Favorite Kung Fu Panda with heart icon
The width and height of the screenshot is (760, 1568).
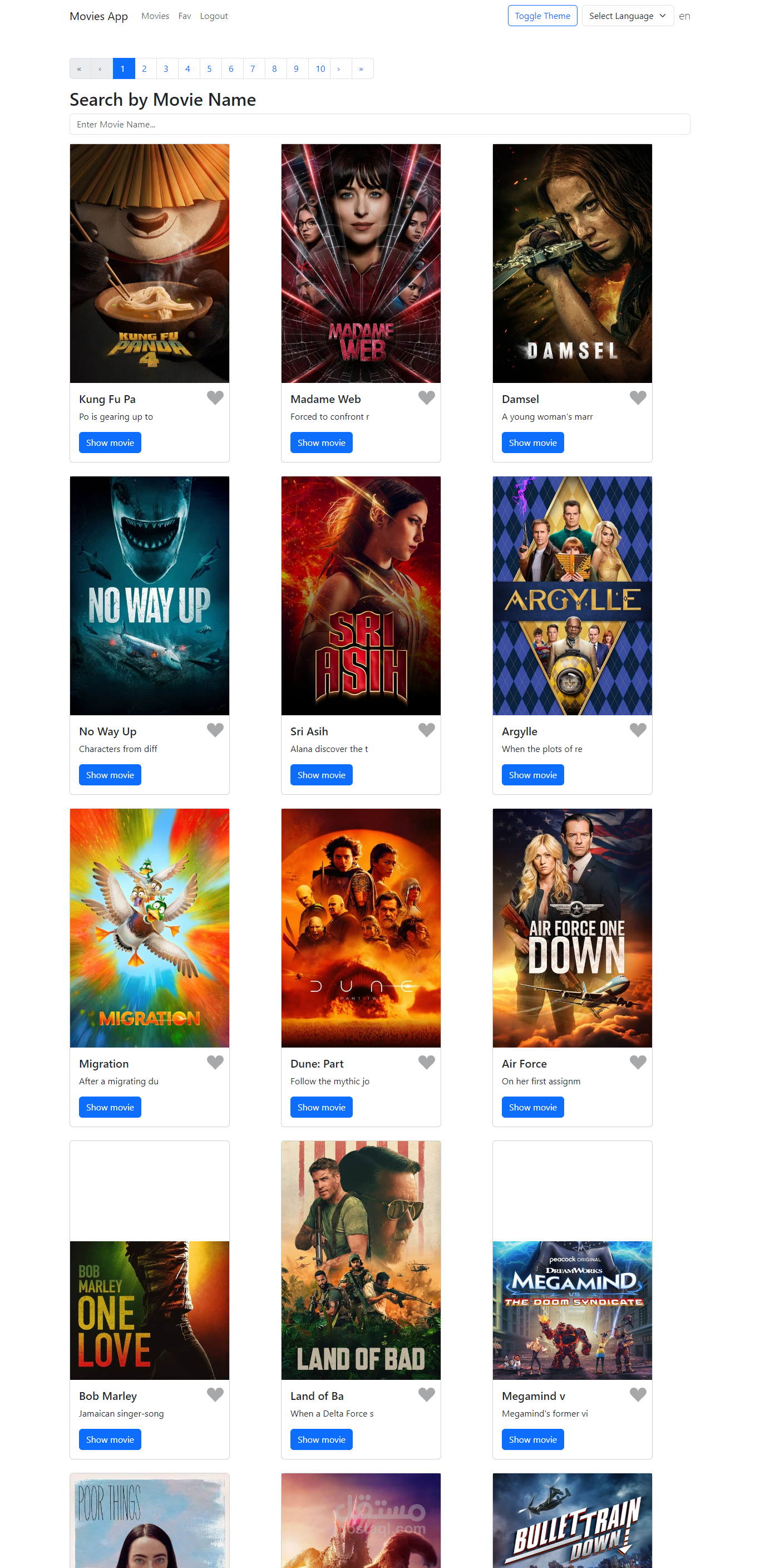click(215, 397)
